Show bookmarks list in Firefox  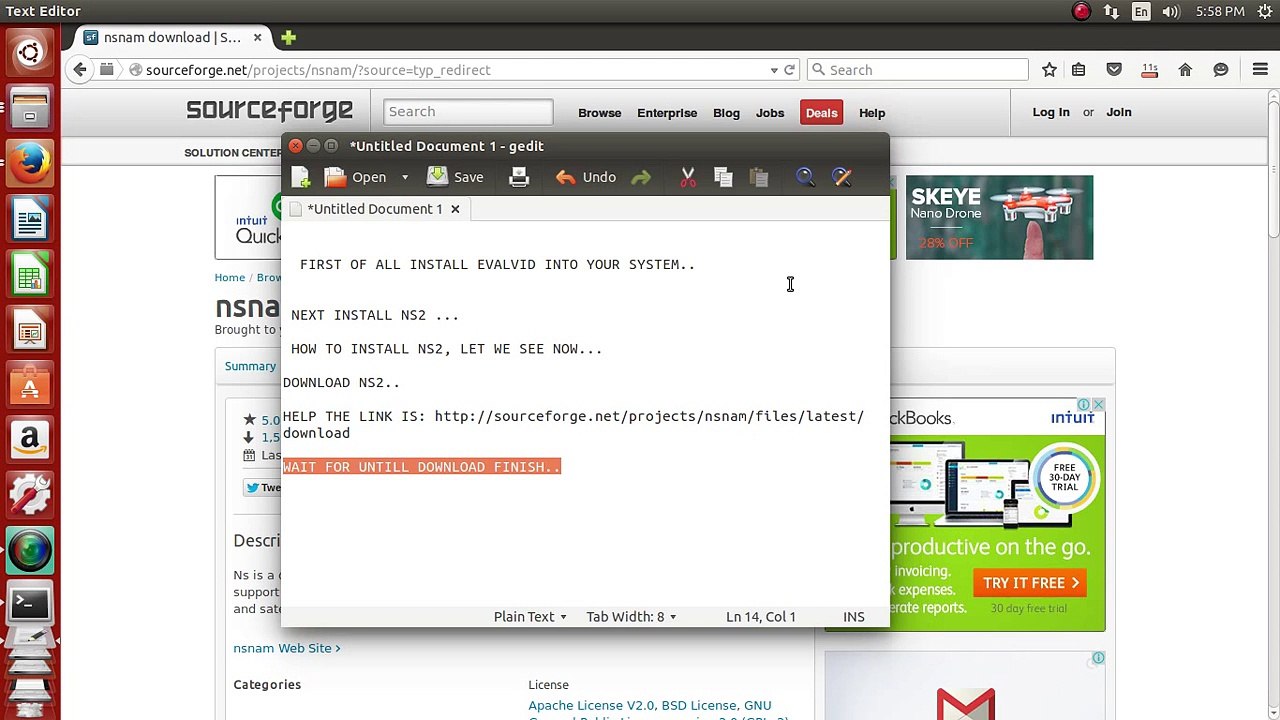pyautogui.click(x=1078, y=70)
